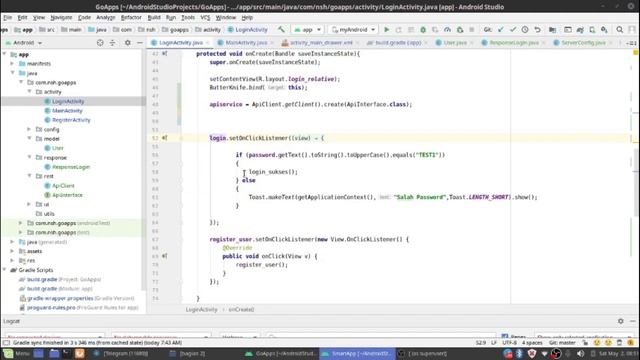Viewport: 640px width, 360px height.
Task: Toggle the Regex checkbox in Logcat
Action: (505, 337)
